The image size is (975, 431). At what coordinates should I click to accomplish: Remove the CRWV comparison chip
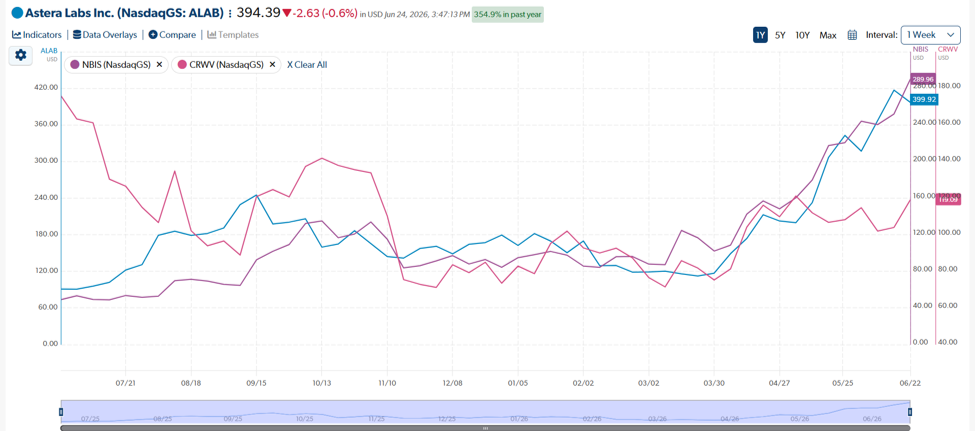[273, 64]
